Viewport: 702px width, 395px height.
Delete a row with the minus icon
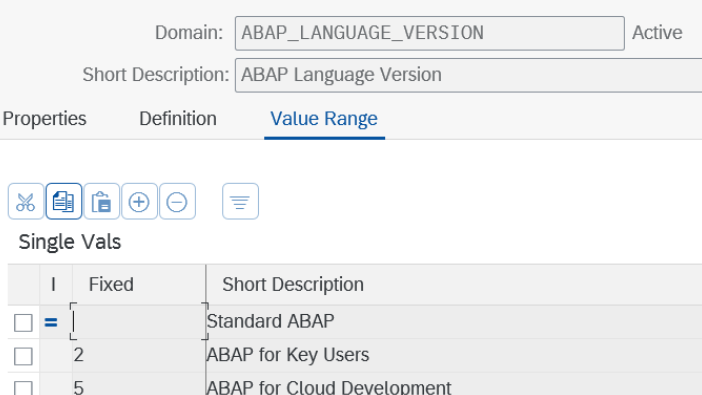pyautogui.click(x=177, y=202)
